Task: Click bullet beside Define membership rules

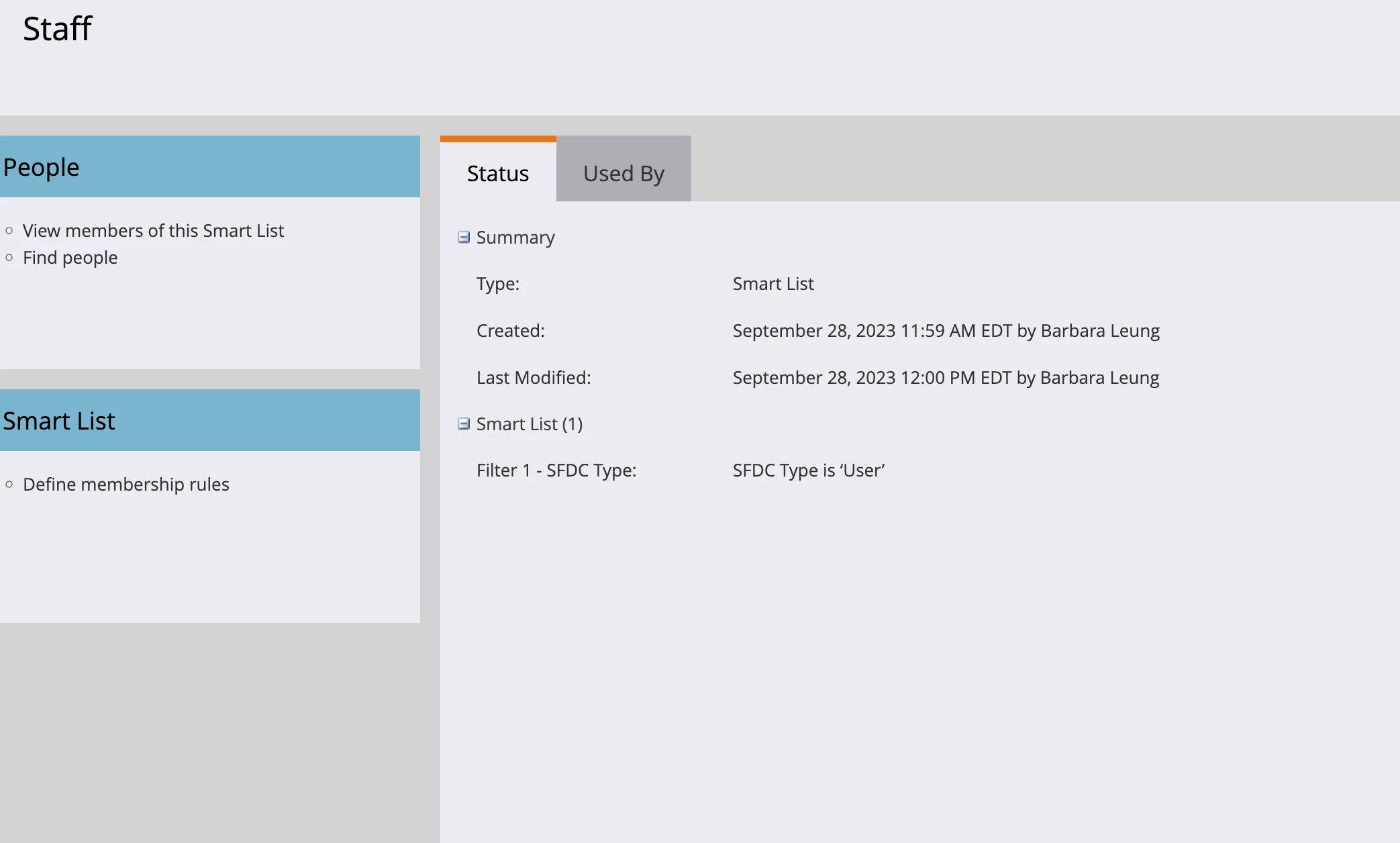Action: 9,484
